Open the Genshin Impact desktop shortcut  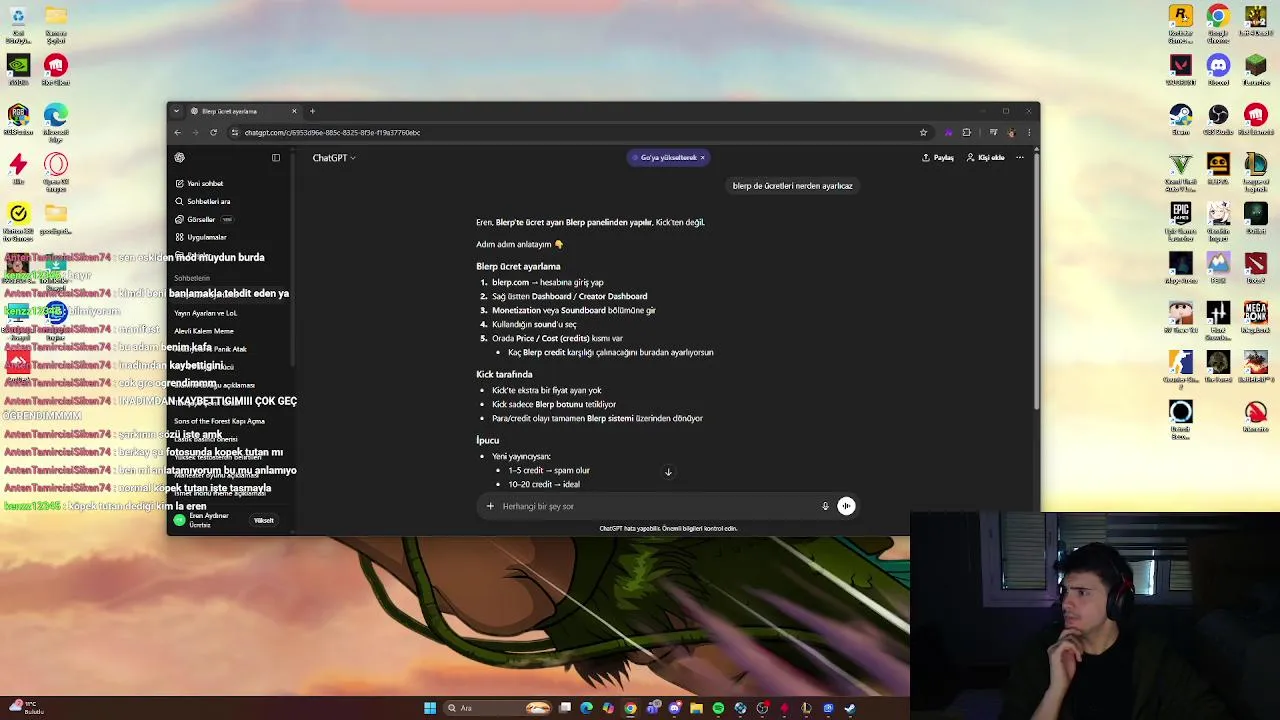(x=1218, y=221)
